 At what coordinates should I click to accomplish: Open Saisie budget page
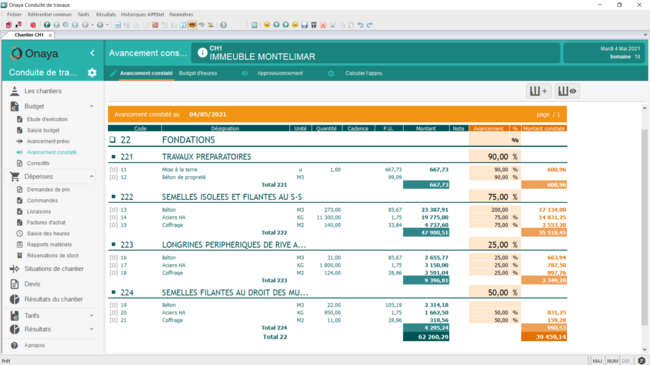(43, 130)
